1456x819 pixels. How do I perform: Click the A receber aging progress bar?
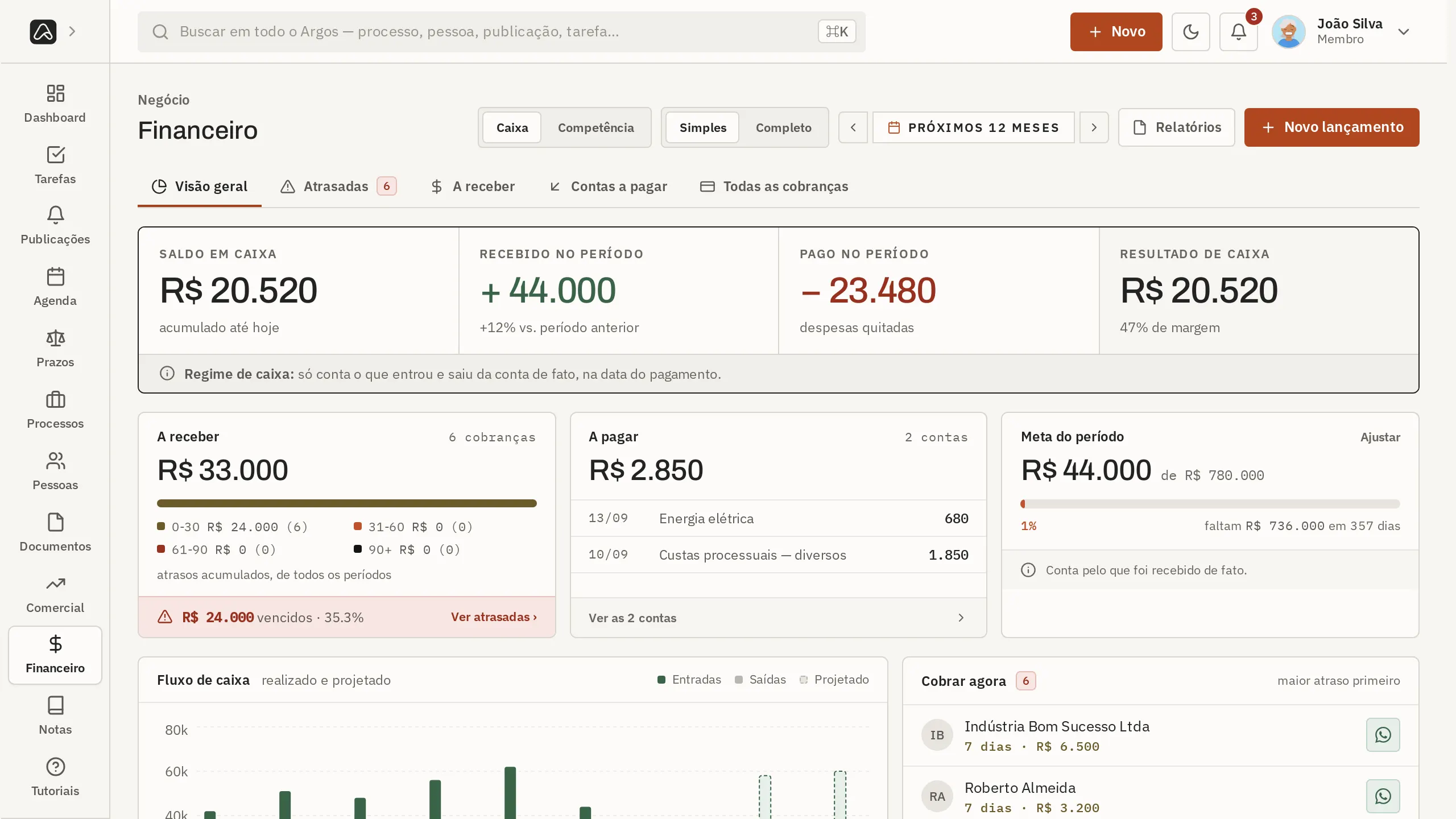coord(347,503)
